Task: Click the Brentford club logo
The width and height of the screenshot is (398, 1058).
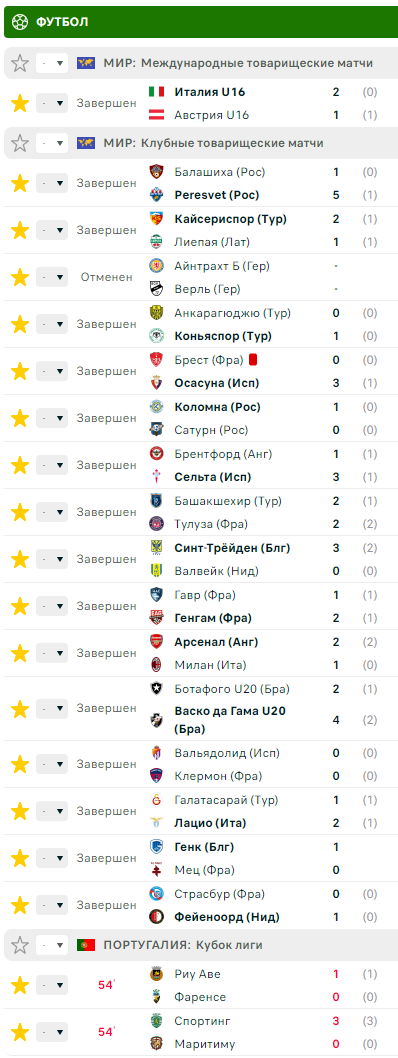Action: point(157,454)
